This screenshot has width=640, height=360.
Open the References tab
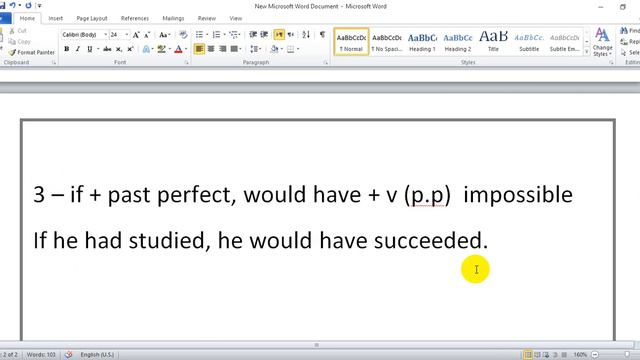(135, 18)
